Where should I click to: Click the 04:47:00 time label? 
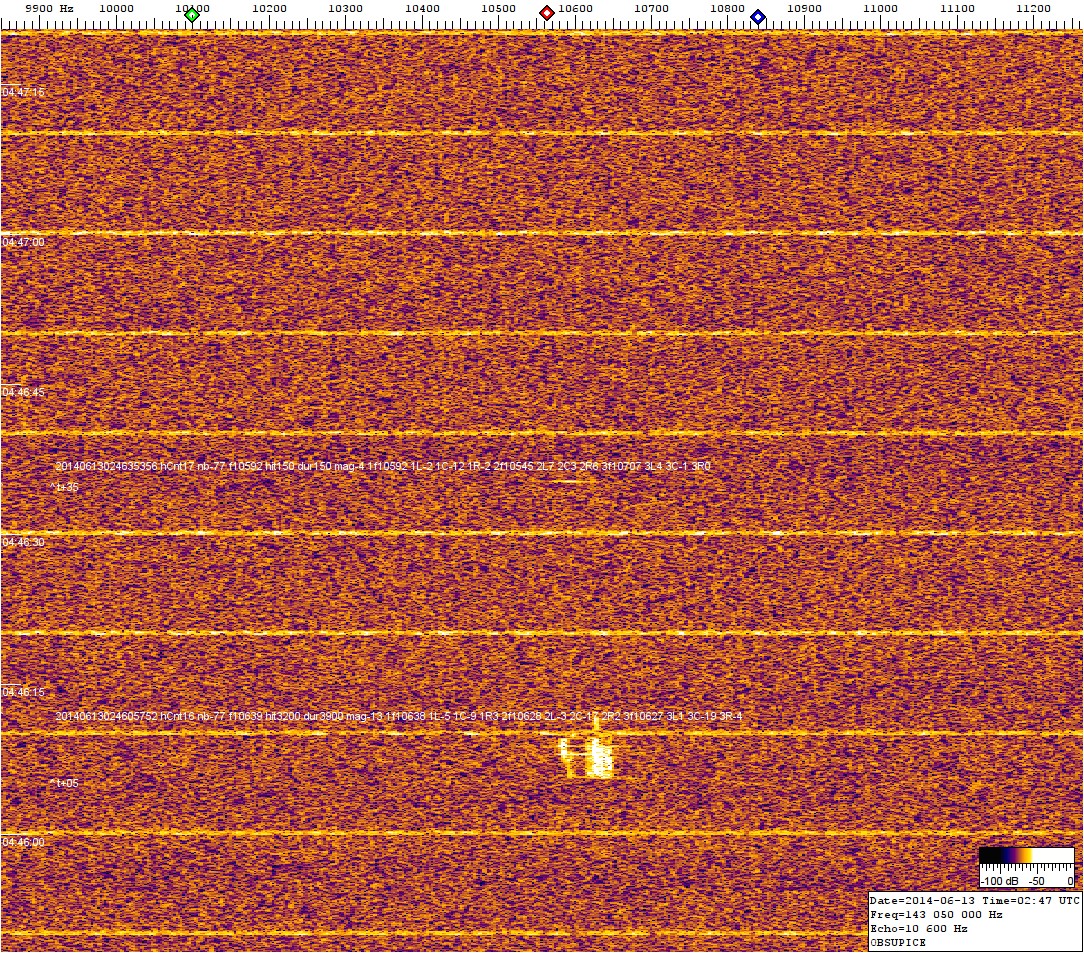23,242
